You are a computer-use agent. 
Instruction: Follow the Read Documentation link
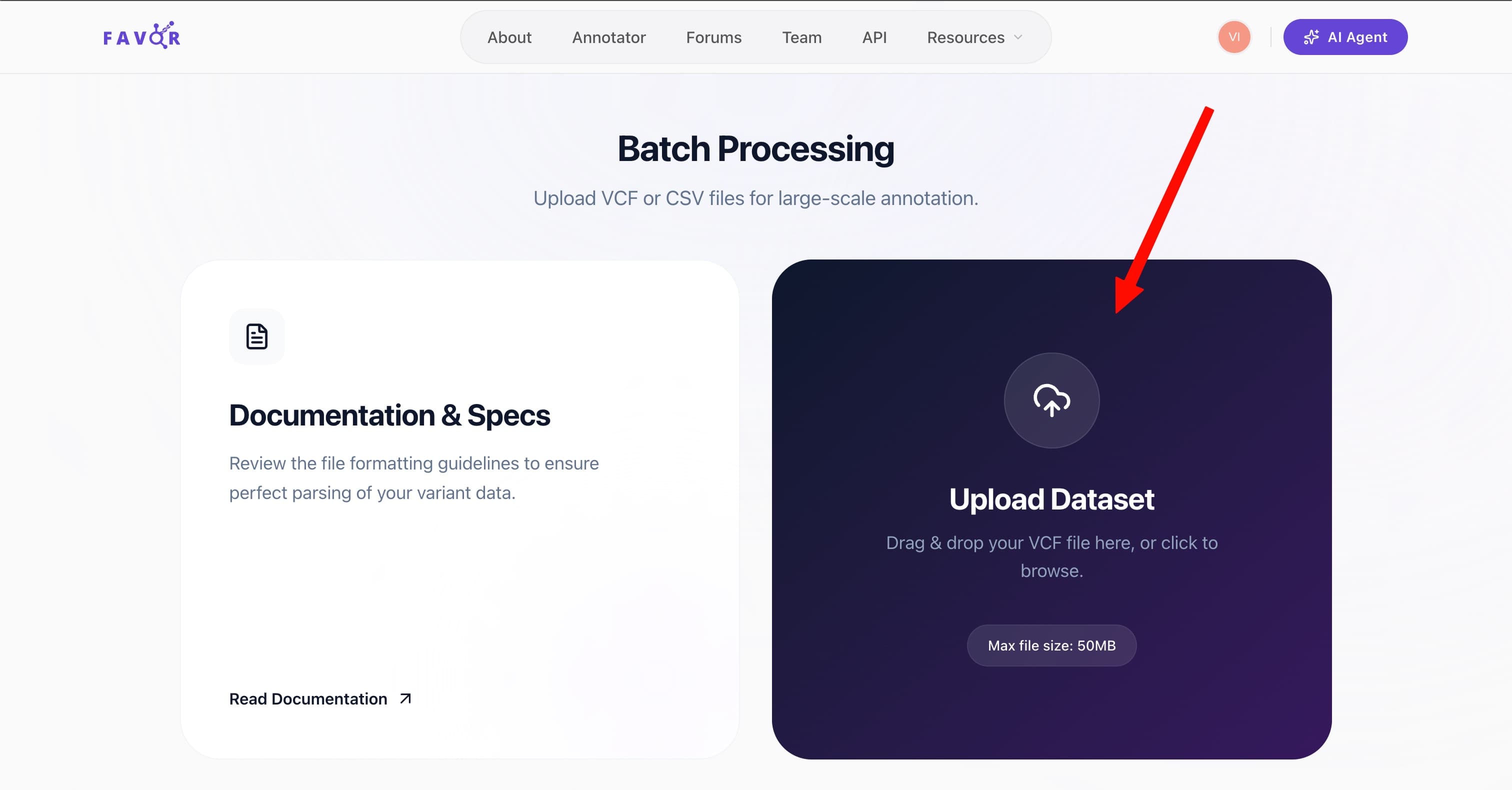pyautogui.click(x=320, y=698)
